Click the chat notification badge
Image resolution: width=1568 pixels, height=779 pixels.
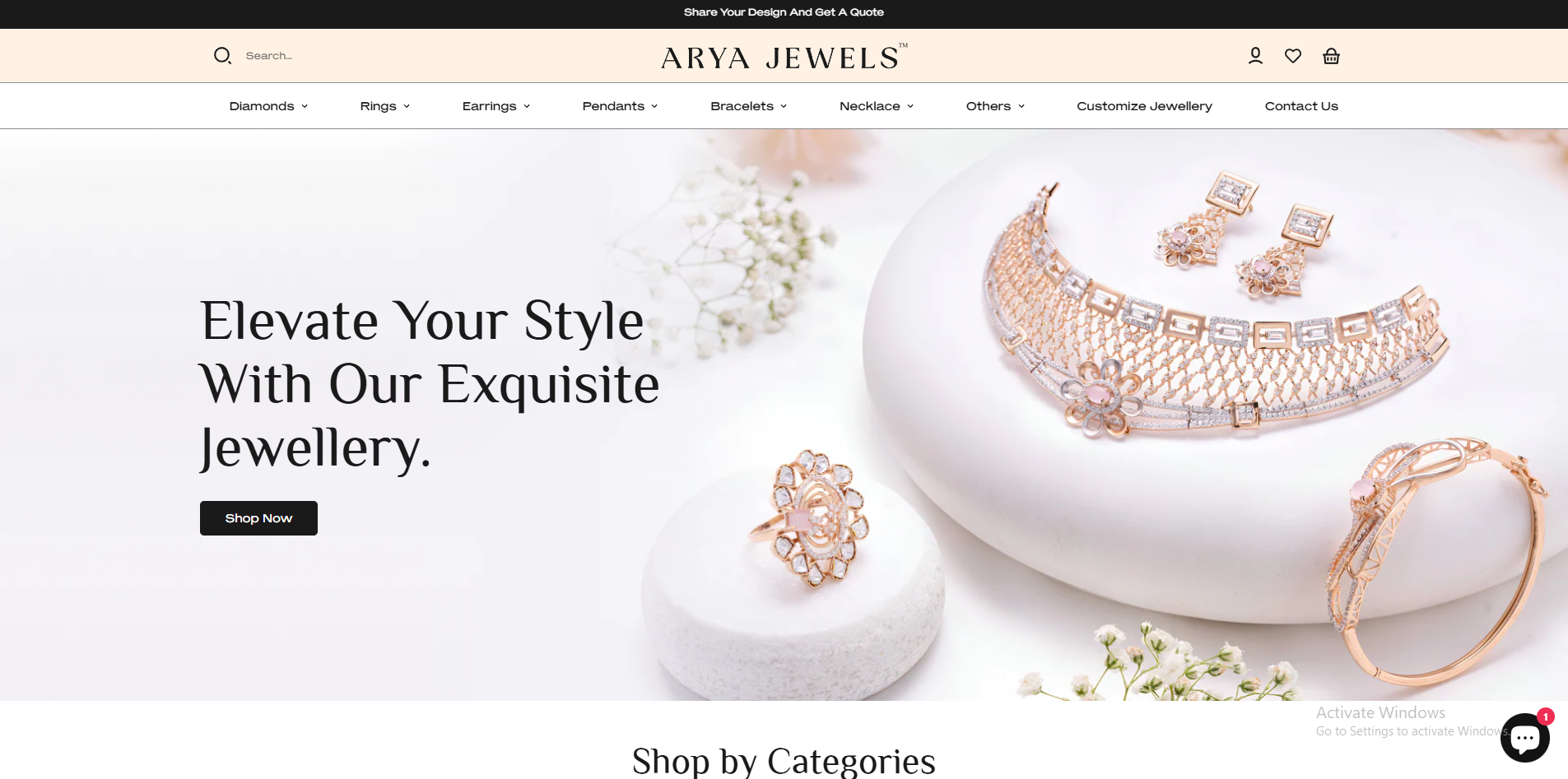tap(1546, 716)
